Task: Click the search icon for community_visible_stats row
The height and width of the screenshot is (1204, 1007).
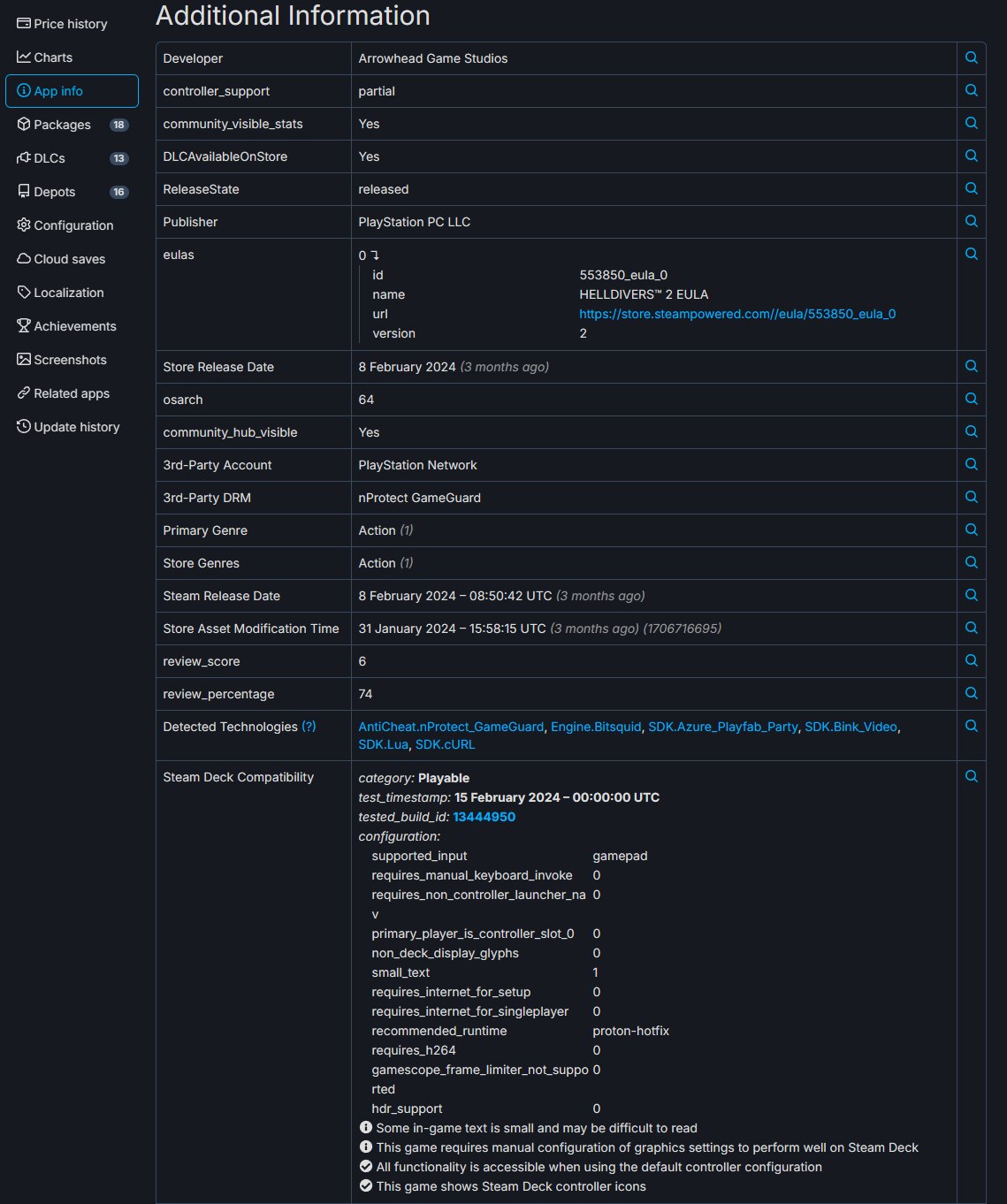Action: coord(971,123)
